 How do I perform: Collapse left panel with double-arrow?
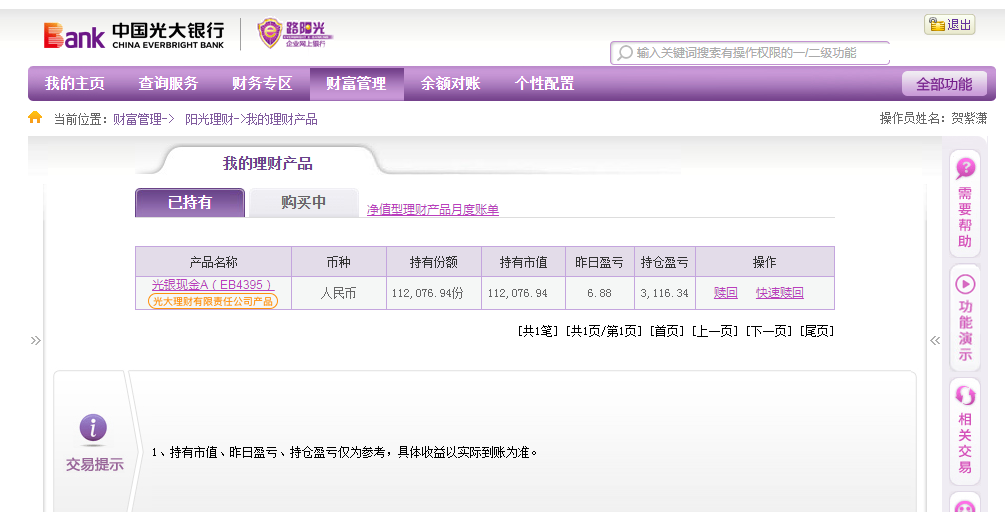click(36, 340)
